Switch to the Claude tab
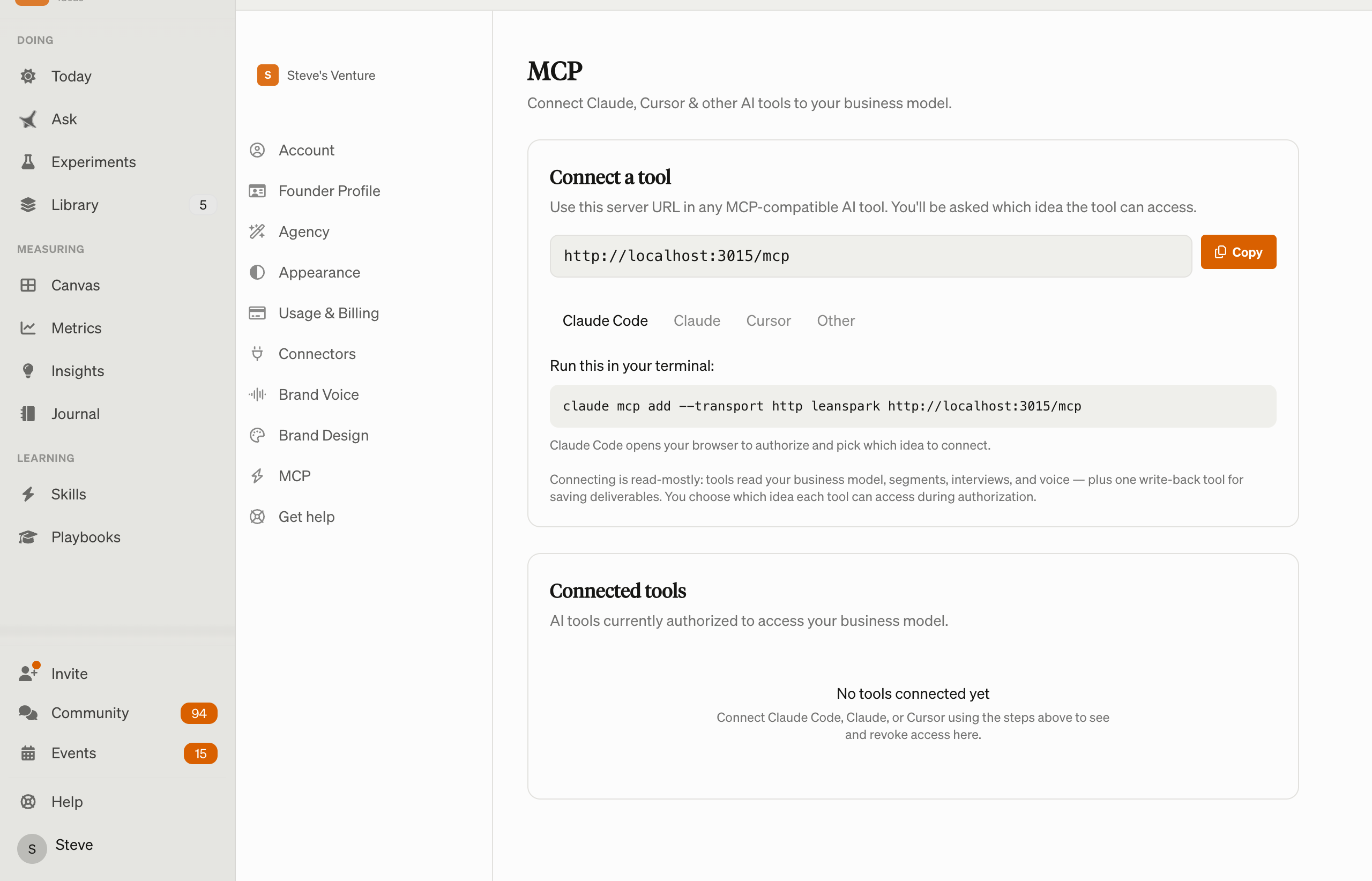Image resolution: width=1372 pixels, height=881 pixels. [x=696, y=320]
